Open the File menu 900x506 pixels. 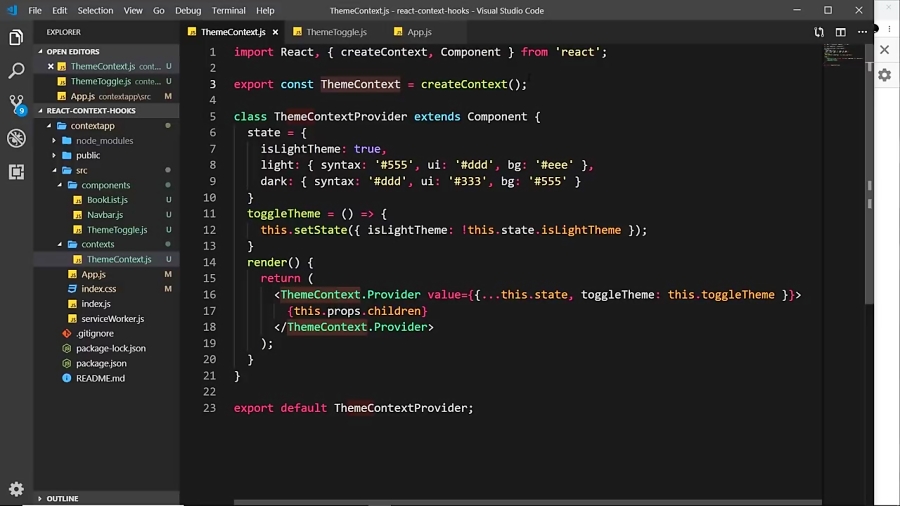[35, 10]
